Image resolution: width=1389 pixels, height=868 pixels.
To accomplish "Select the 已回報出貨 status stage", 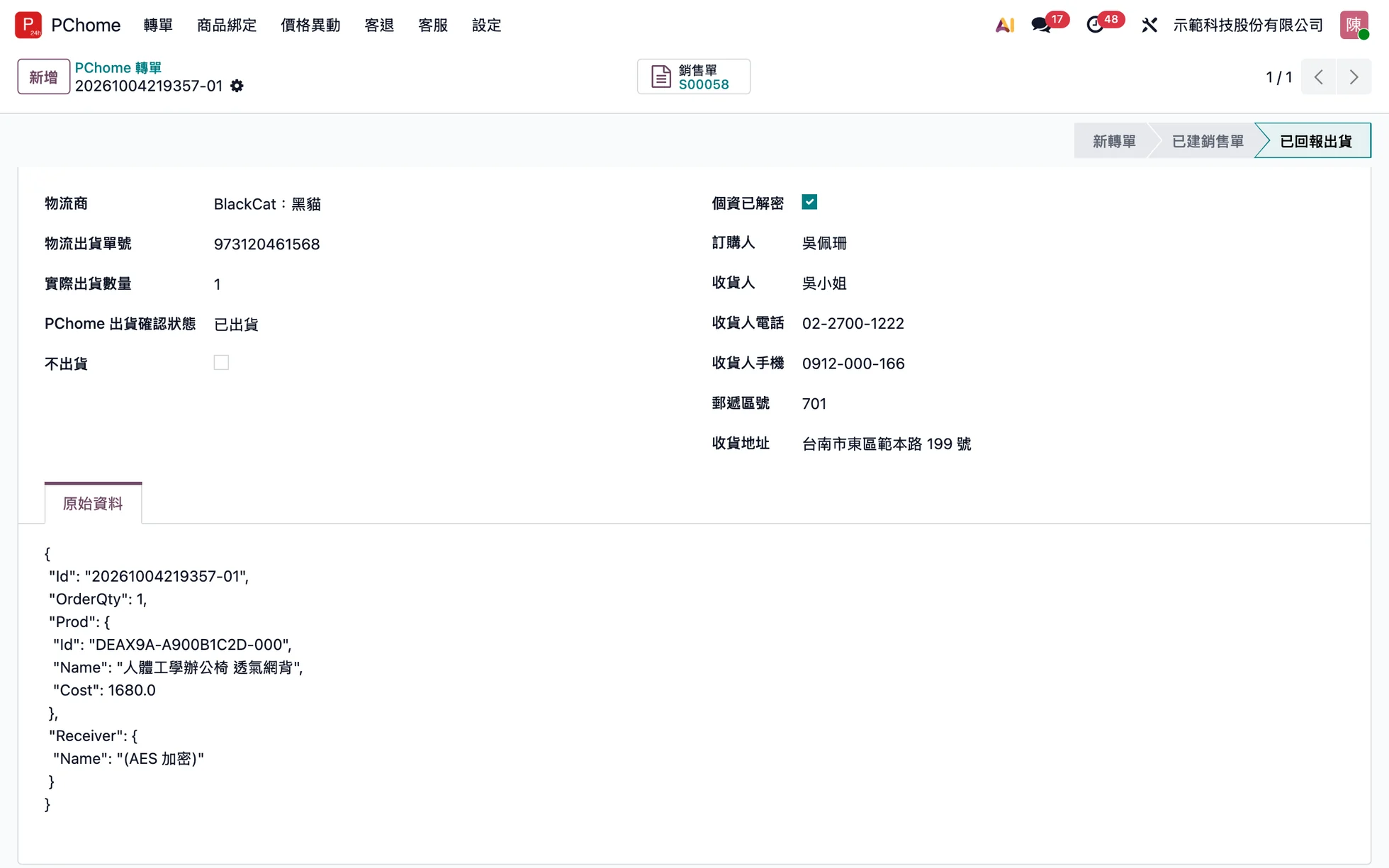I will coord(1316,141).
